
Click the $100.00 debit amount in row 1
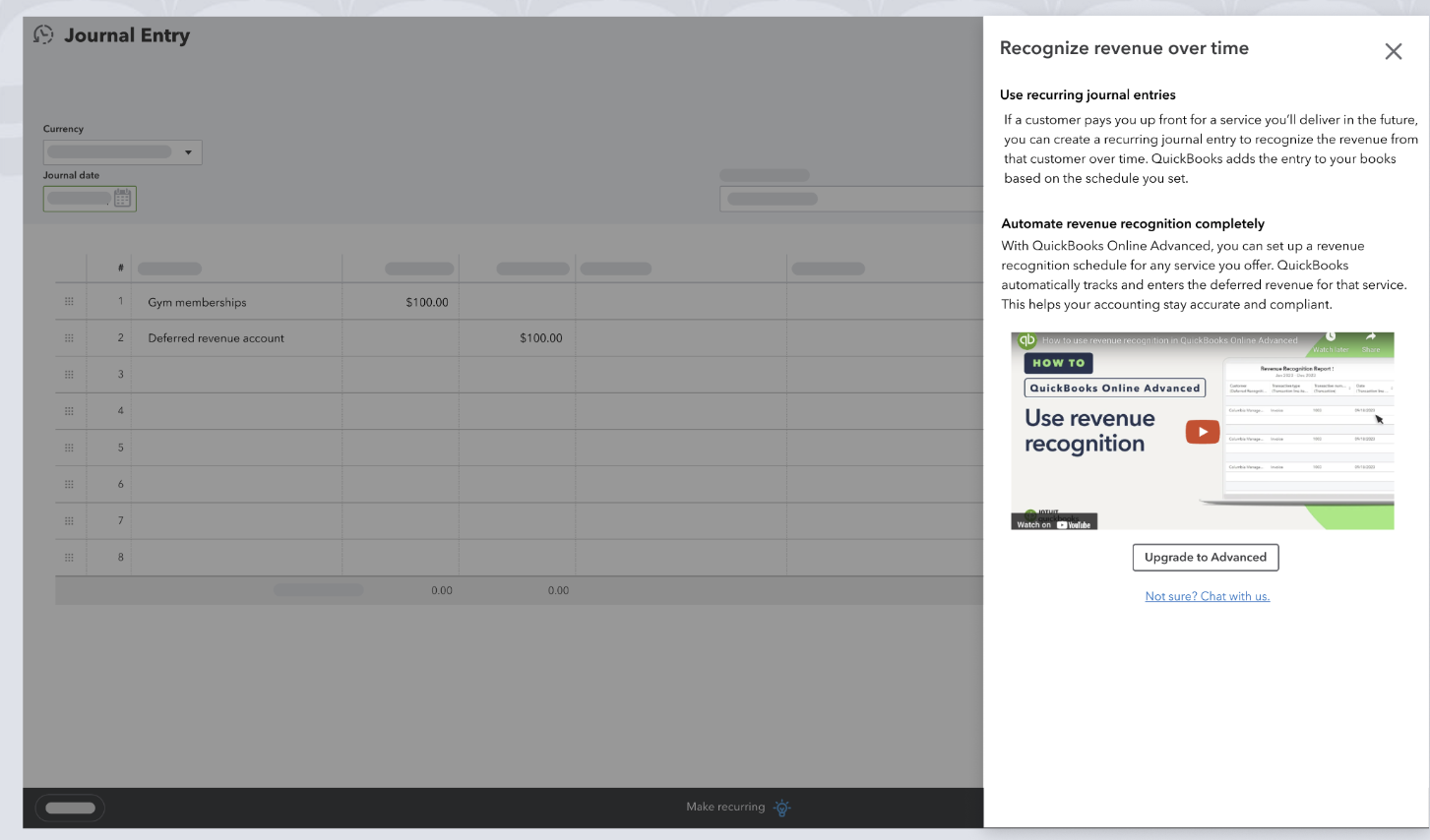pos(427,302)
